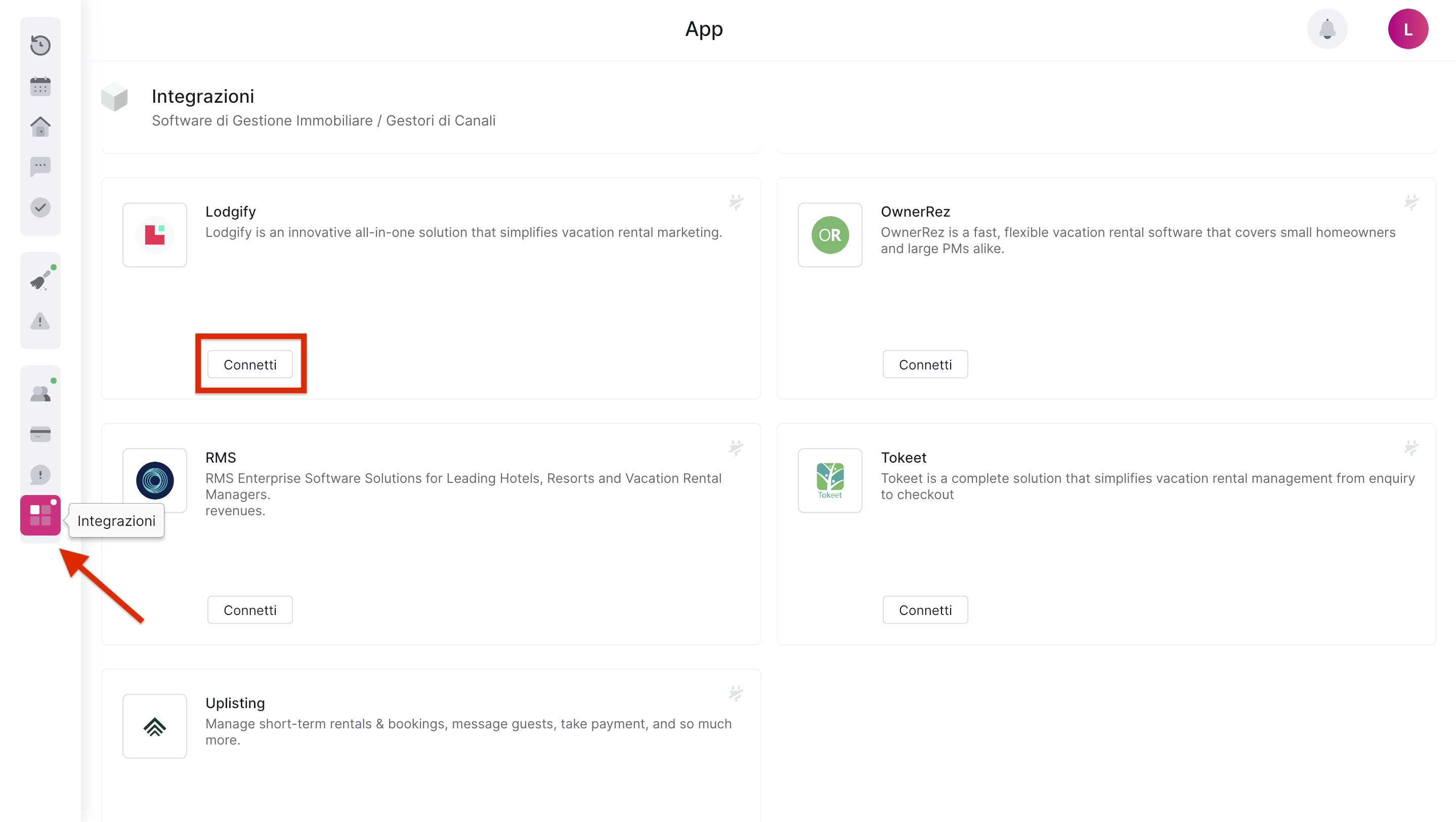
Task: Click plug icon on Lodgify card
Action: pos(736,202)
